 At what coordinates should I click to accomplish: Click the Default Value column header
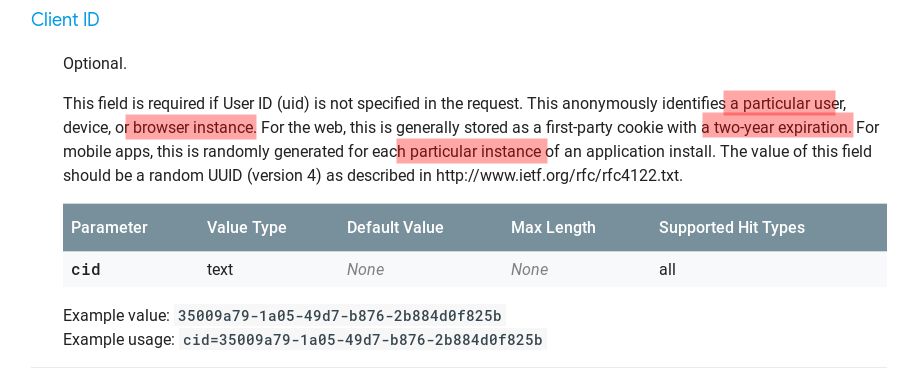pyautogui.click(x=395, y=228)
